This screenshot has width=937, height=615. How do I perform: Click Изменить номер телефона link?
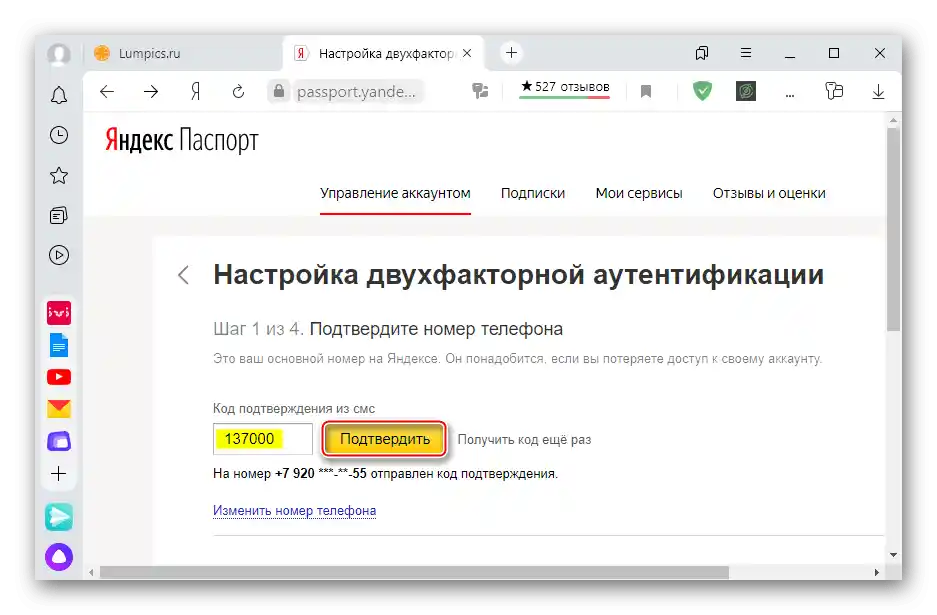point(295,510)
